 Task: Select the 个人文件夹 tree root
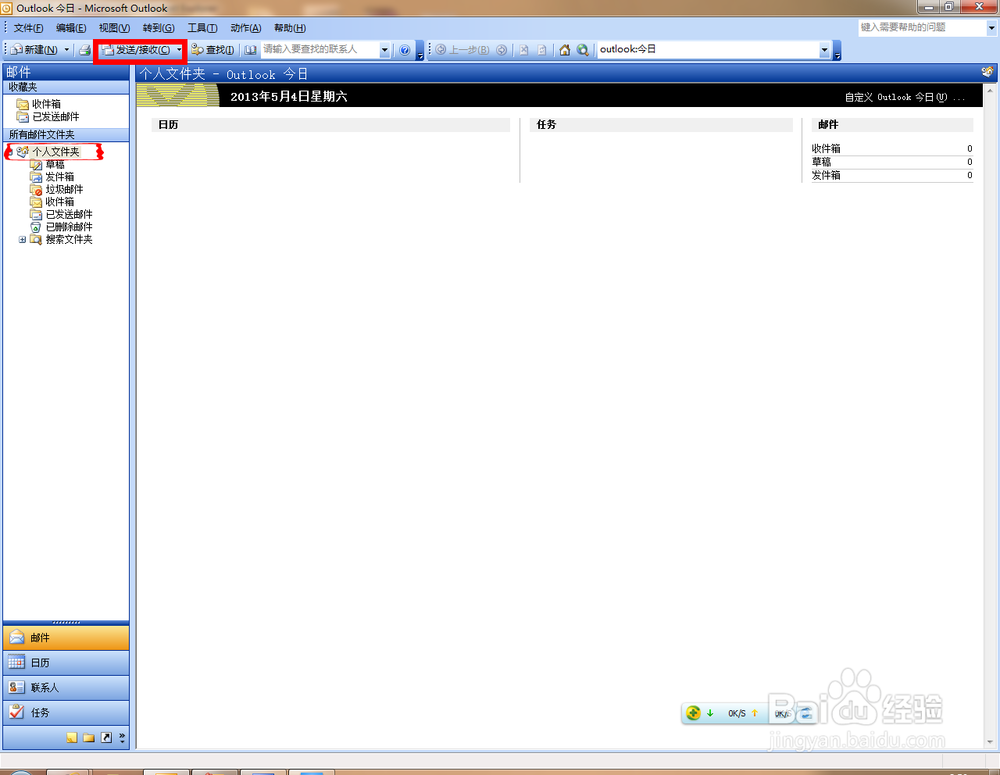pos(55,152)
